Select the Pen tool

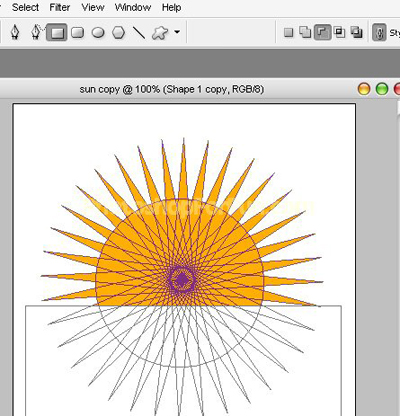point(15,32)
